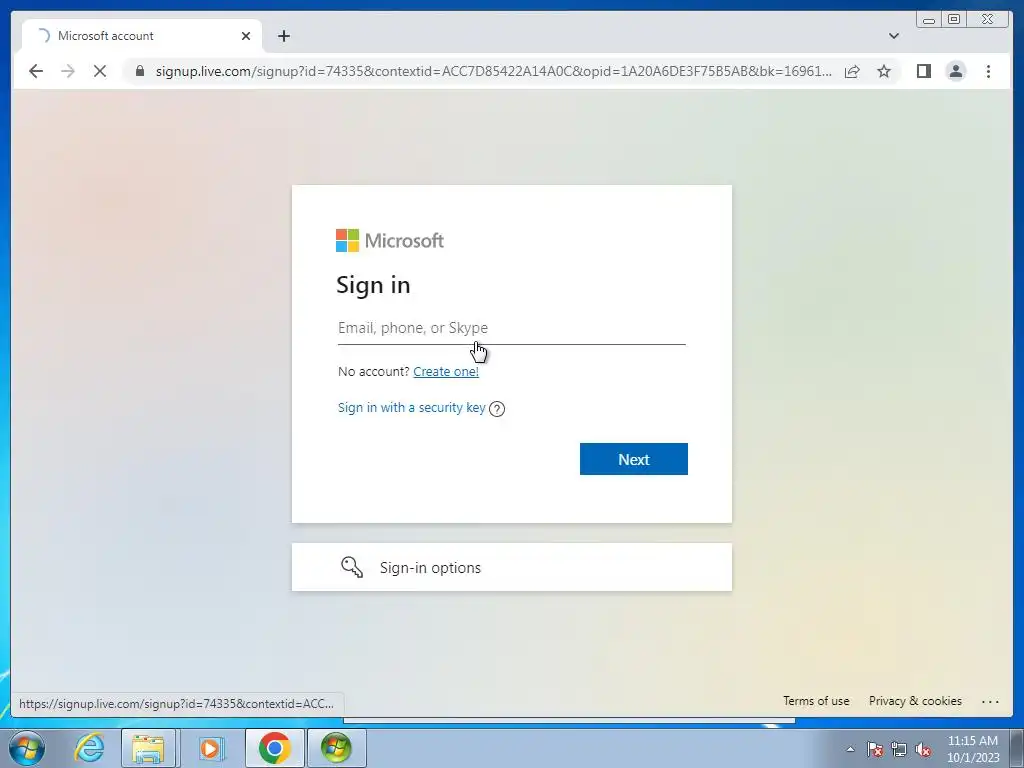Viewport: 1024px width, 768px height.
Task: Stop loading the page
Action: point(100,71)
